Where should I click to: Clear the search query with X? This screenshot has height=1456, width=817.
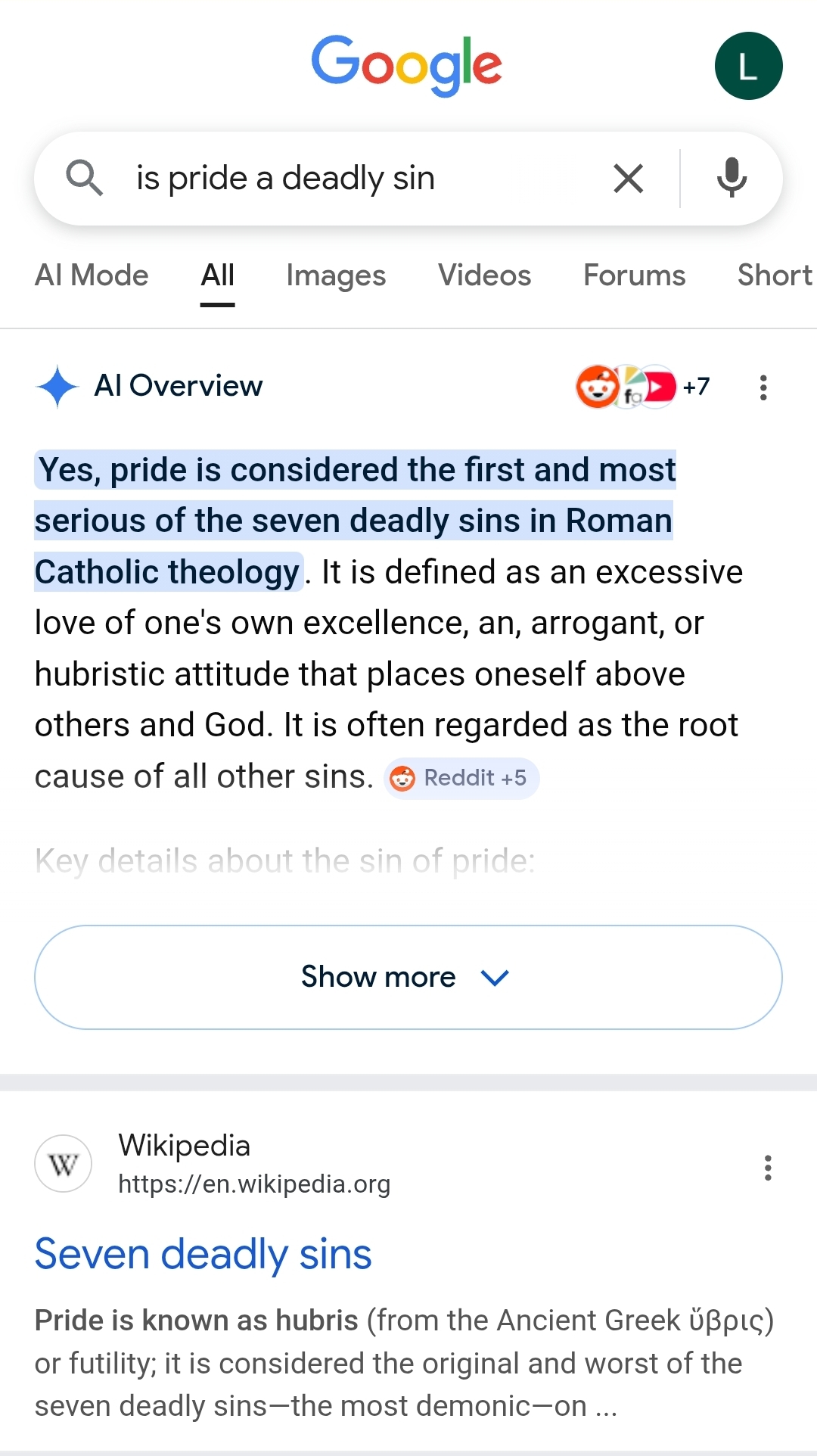(x=628, y=179)
